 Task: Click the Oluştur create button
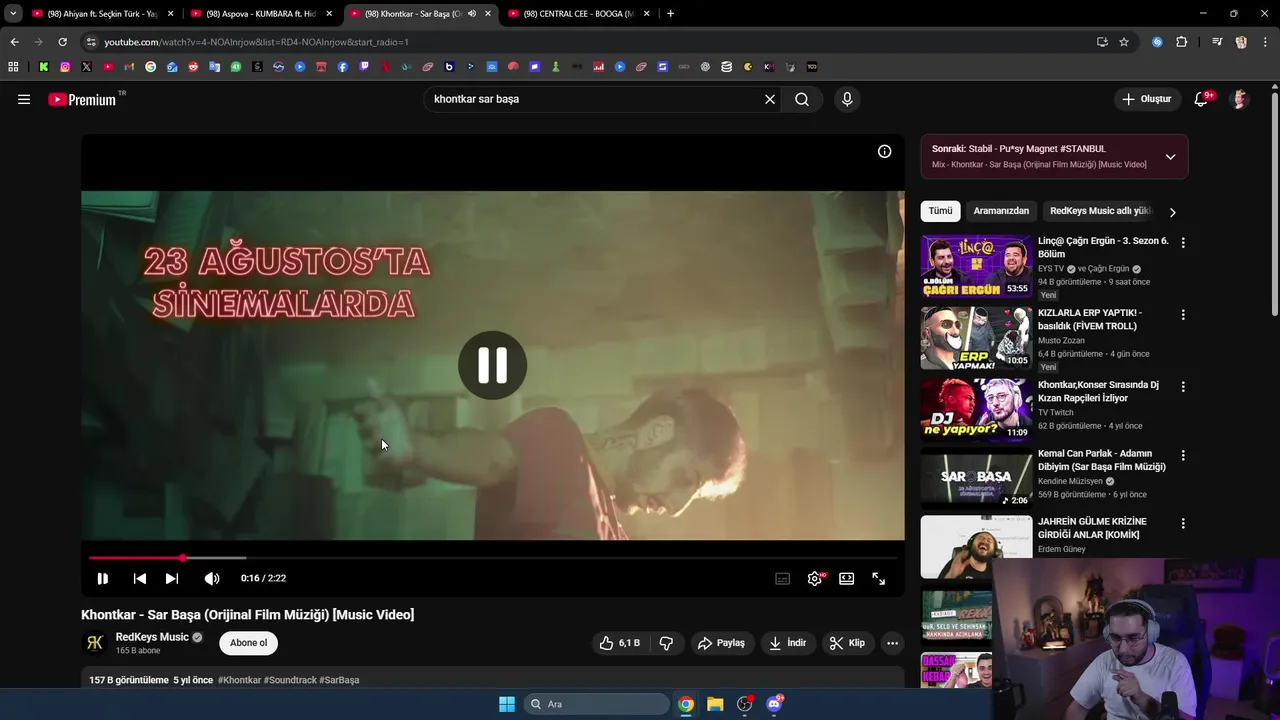tap(1146, 99)
